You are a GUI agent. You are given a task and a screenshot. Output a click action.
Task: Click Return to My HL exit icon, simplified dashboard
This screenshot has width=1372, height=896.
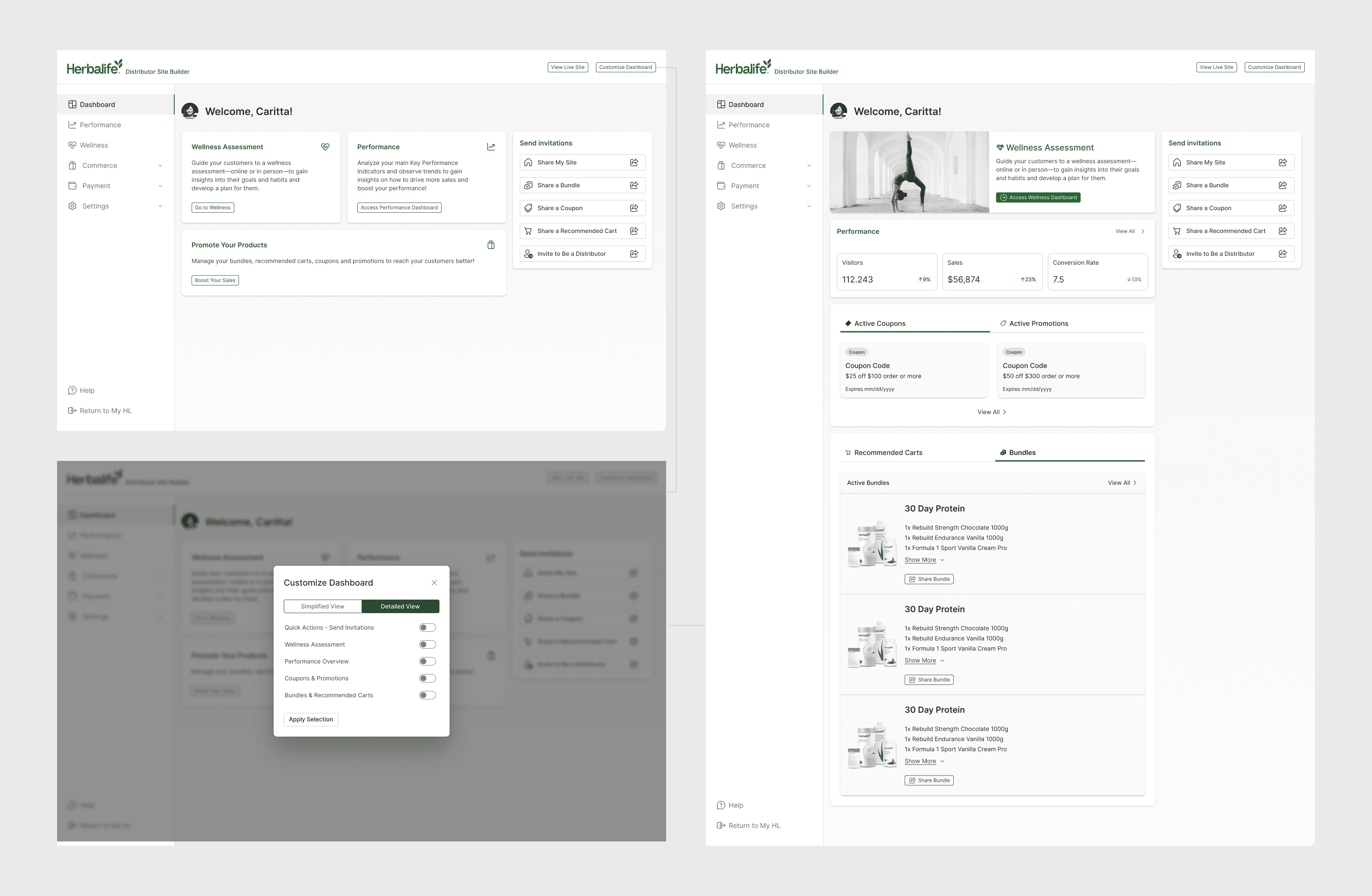(x=72, y=411)
